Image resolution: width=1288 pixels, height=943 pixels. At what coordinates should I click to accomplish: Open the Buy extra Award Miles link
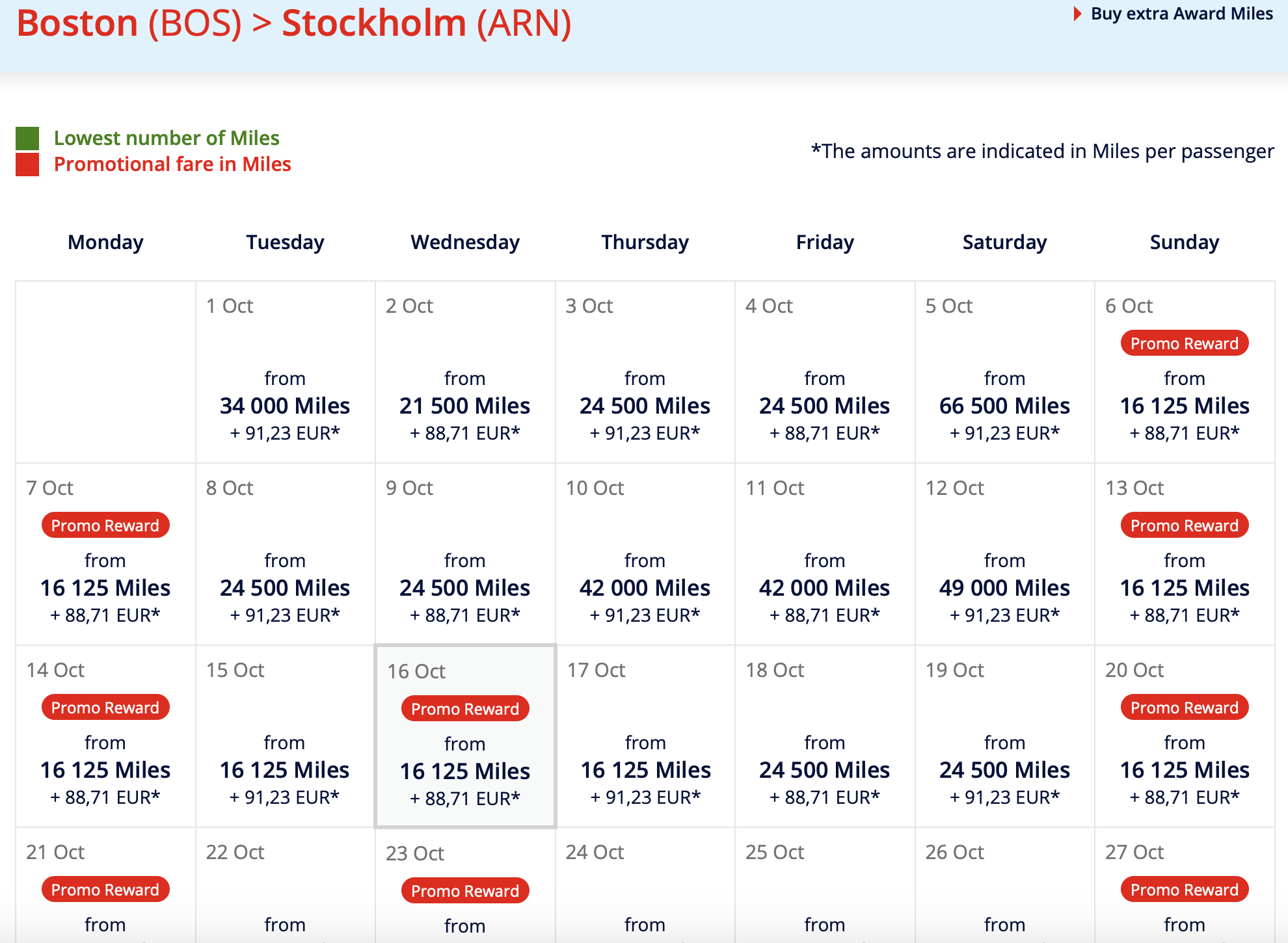click(x=1181, y=14)
